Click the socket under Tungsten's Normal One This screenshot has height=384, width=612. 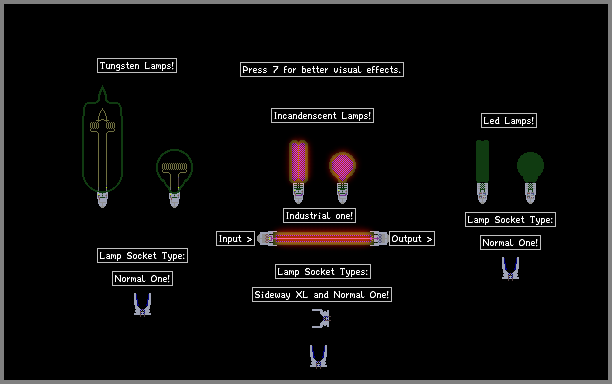[x=142, y=304]
